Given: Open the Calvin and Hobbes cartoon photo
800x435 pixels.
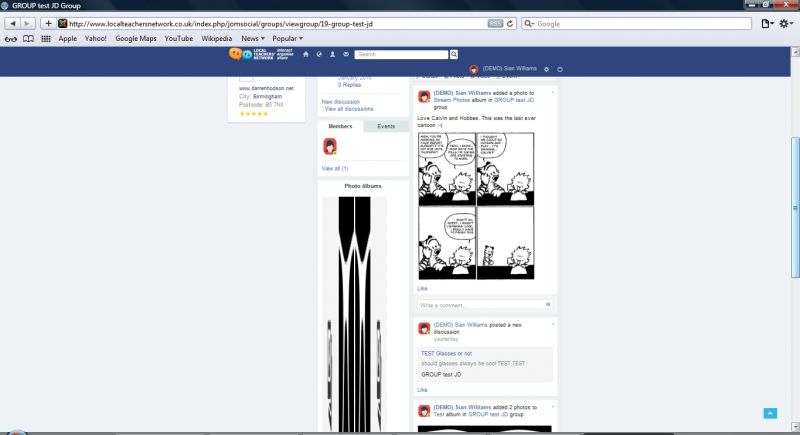Looking at the screenshot, I should [x=476, y=206].
